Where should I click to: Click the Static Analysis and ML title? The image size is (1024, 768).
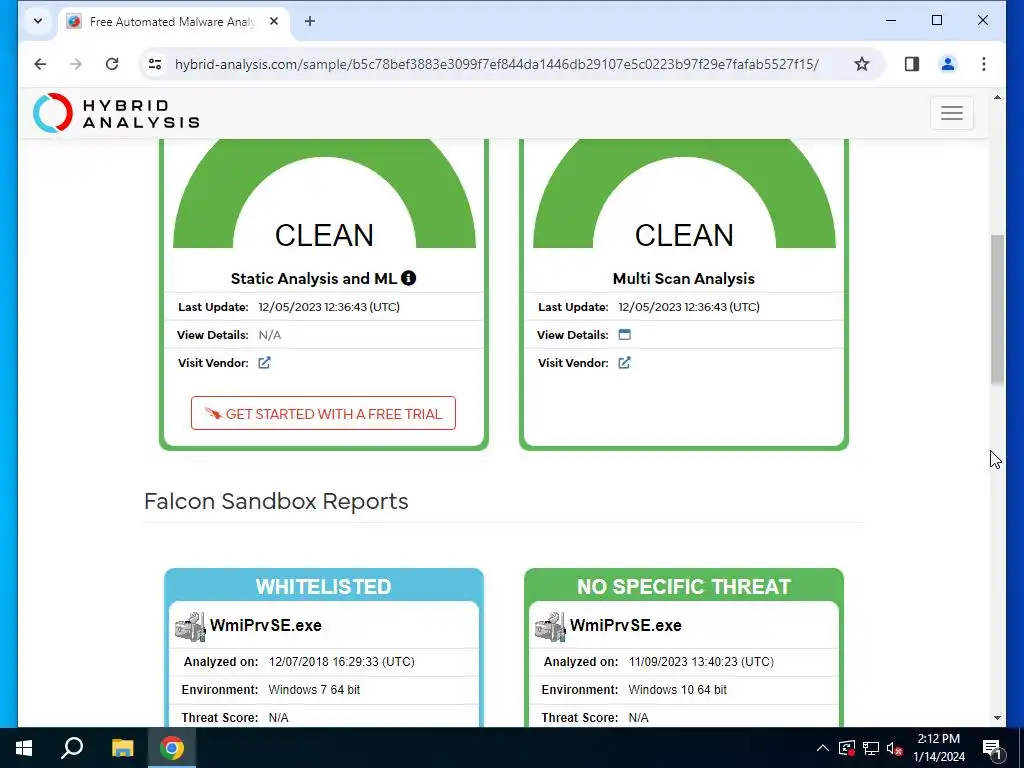pyautogui.click(x=313, y=278)
